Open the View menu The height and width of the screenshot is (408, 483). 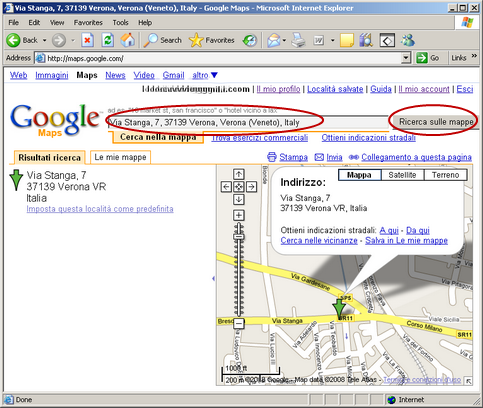tap(57, 23)
